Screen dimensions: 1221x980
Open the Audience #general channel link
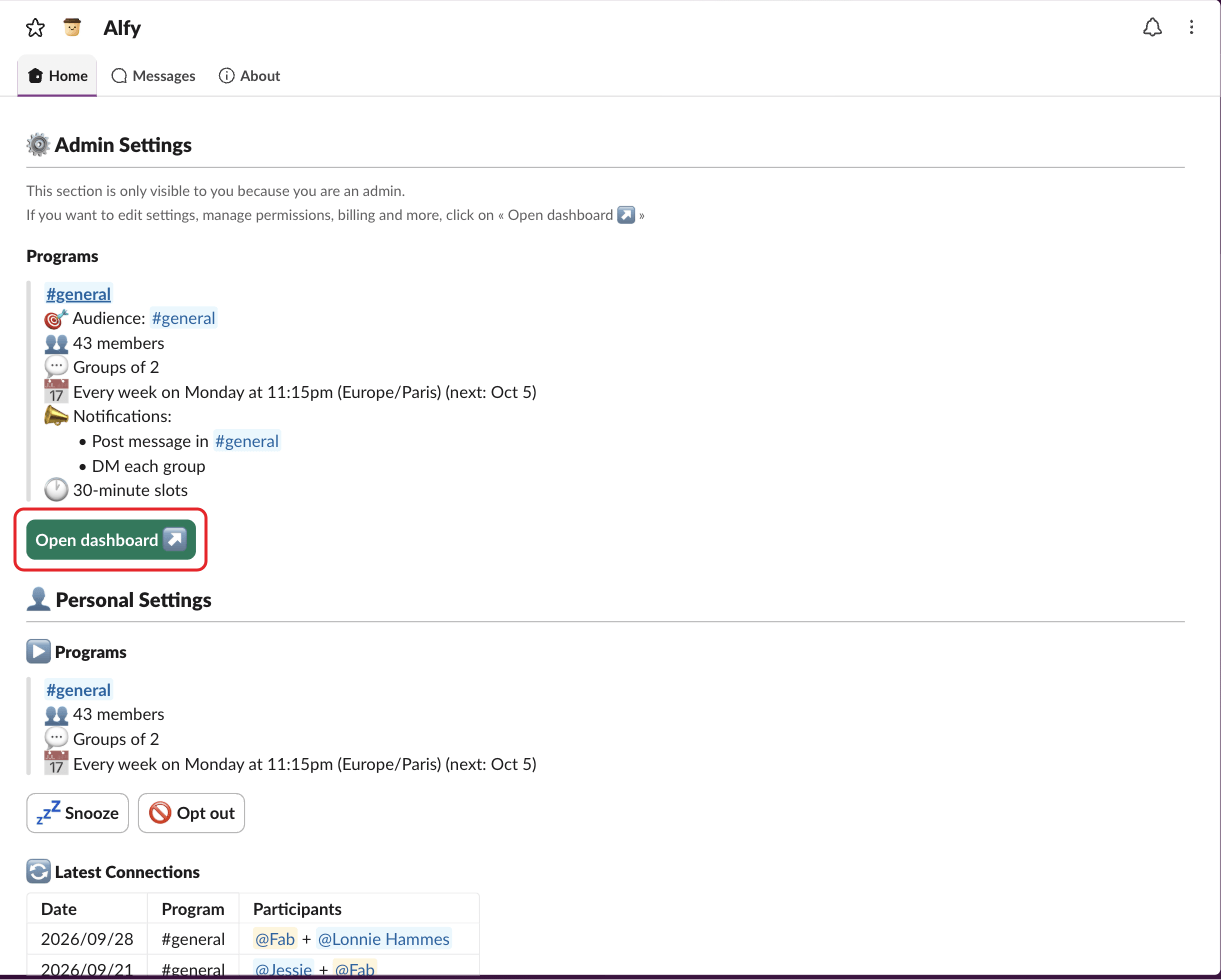[183, 318]
